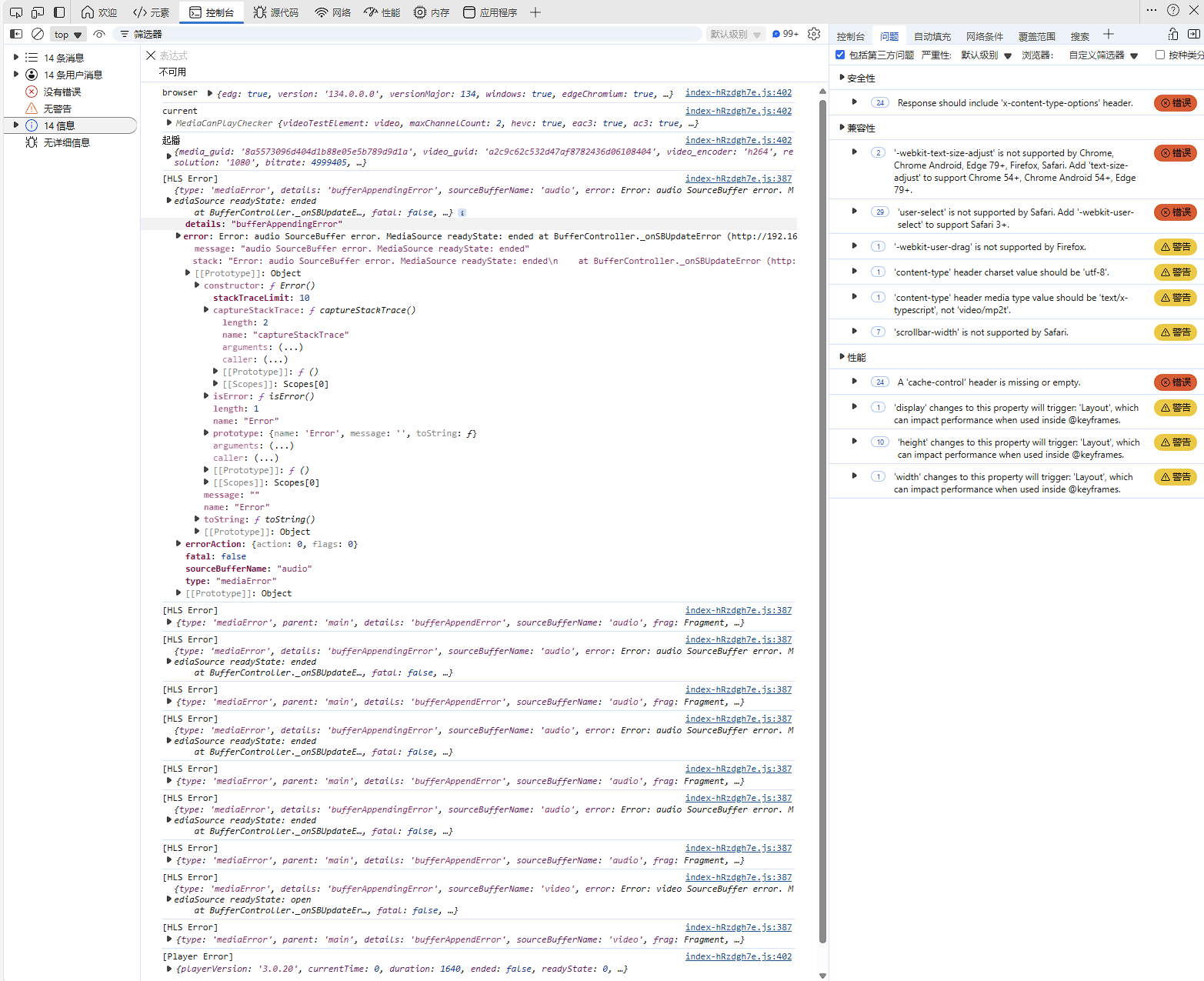The width and height of the screenshot is (1204, 981).
Task: Open DevTools more options ellipsis
Action: pyautogui.click(x=1151, y=10)
